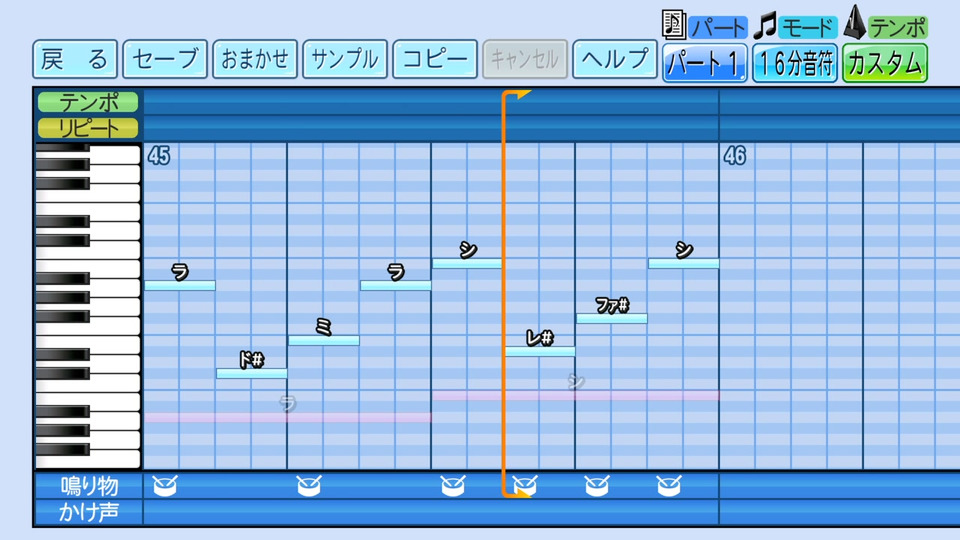Click last drum icon in 鳴り物 row
Viewport: 960px width, 540px height.
(x=669, y=486)
